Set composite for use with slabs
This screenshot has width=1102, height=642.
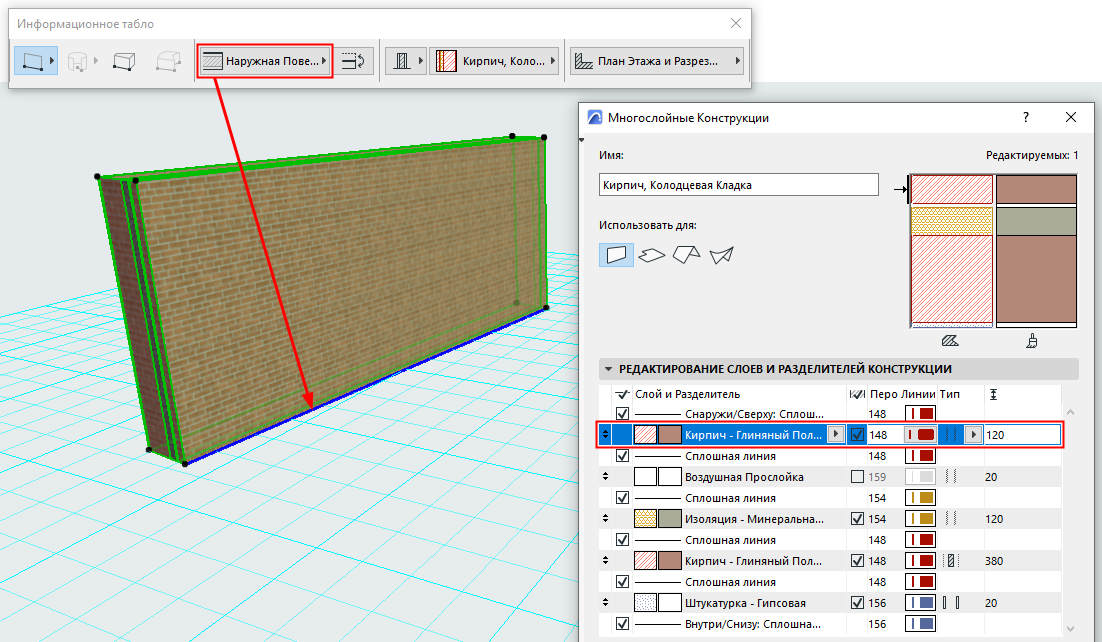(x=652, y=255)
